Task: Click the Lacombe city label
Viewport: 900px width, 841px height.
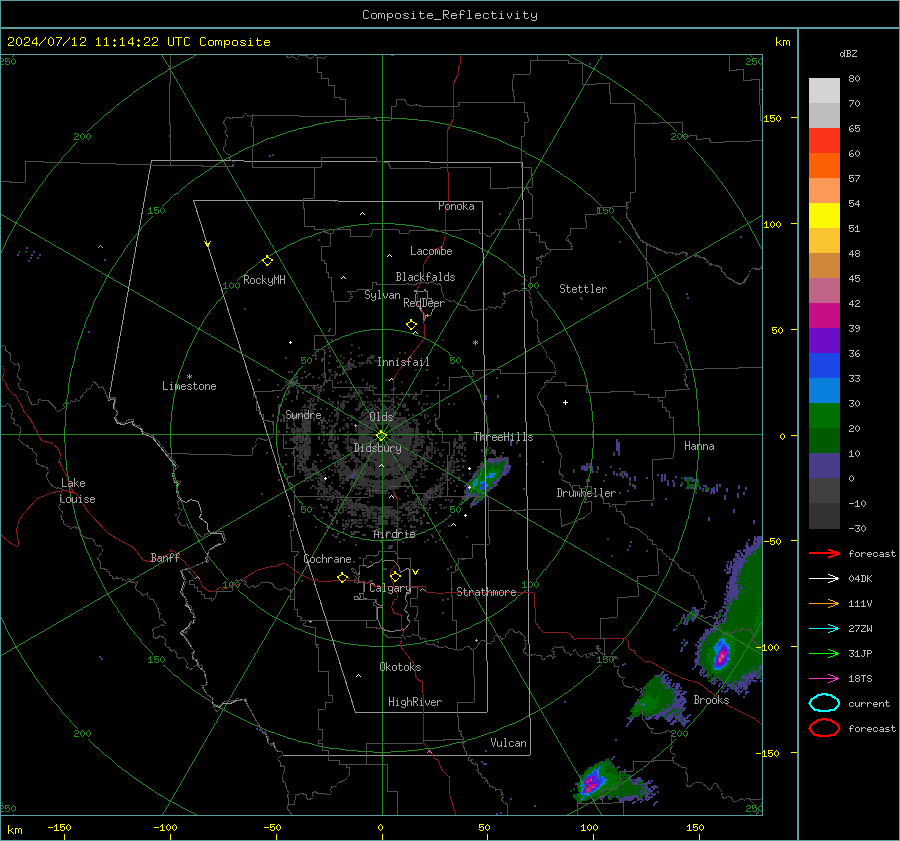Action: [x=431, y=251]
